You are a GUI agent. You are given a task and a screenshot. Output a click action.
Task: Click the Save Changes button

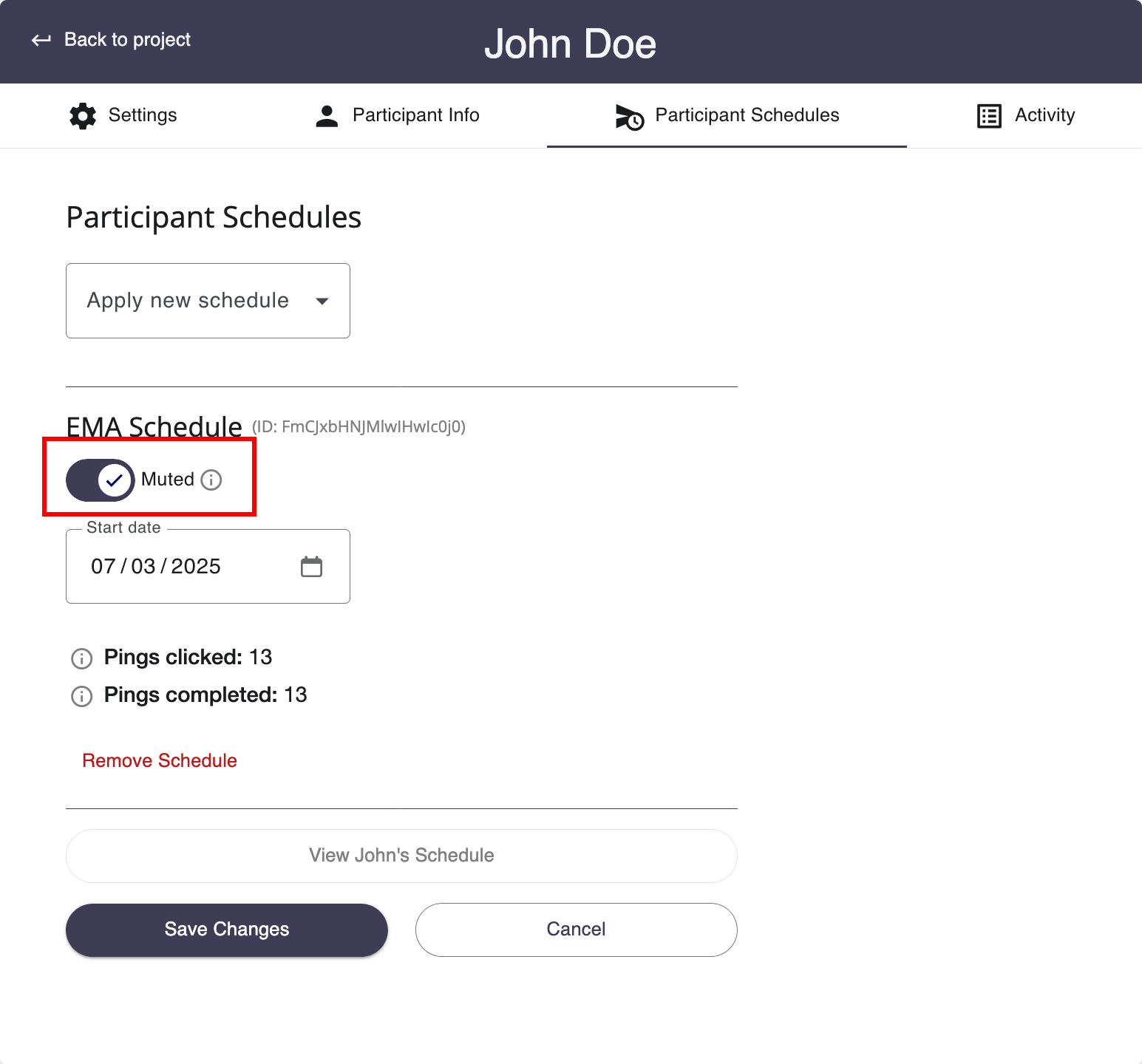pyautogui.click(x=227, y=930)
